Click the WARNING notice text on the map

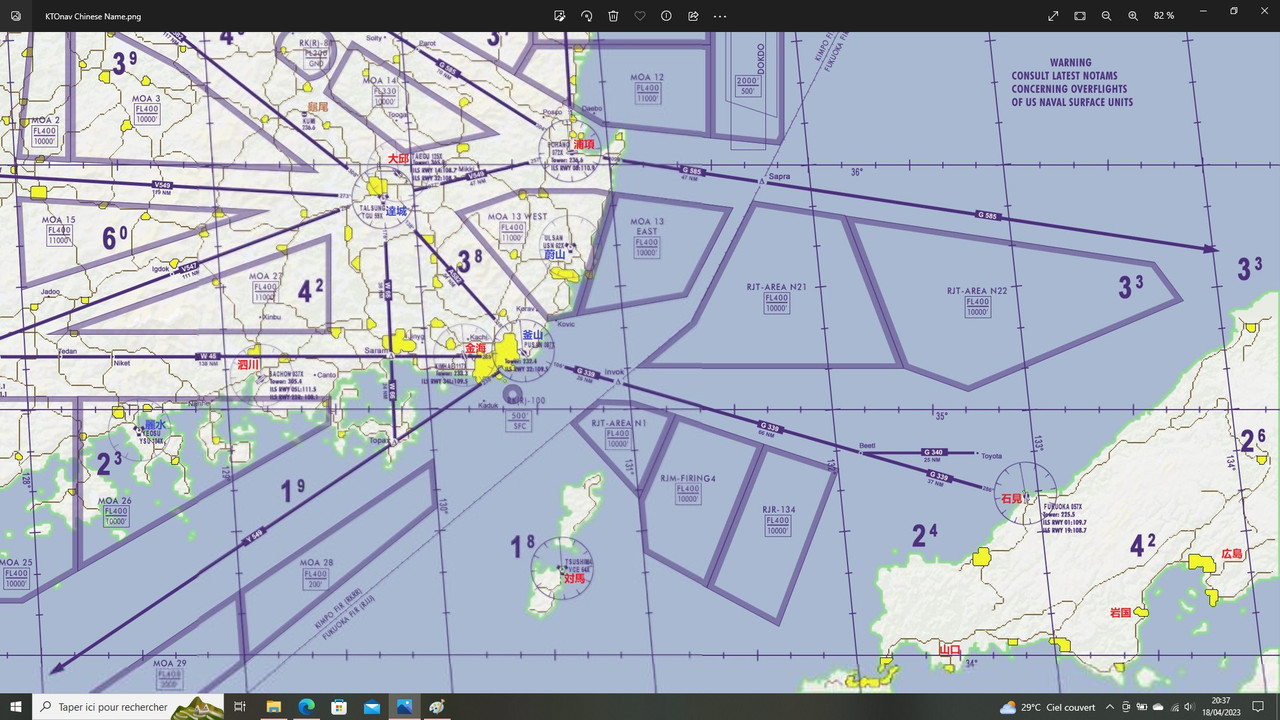[1071, 82]
